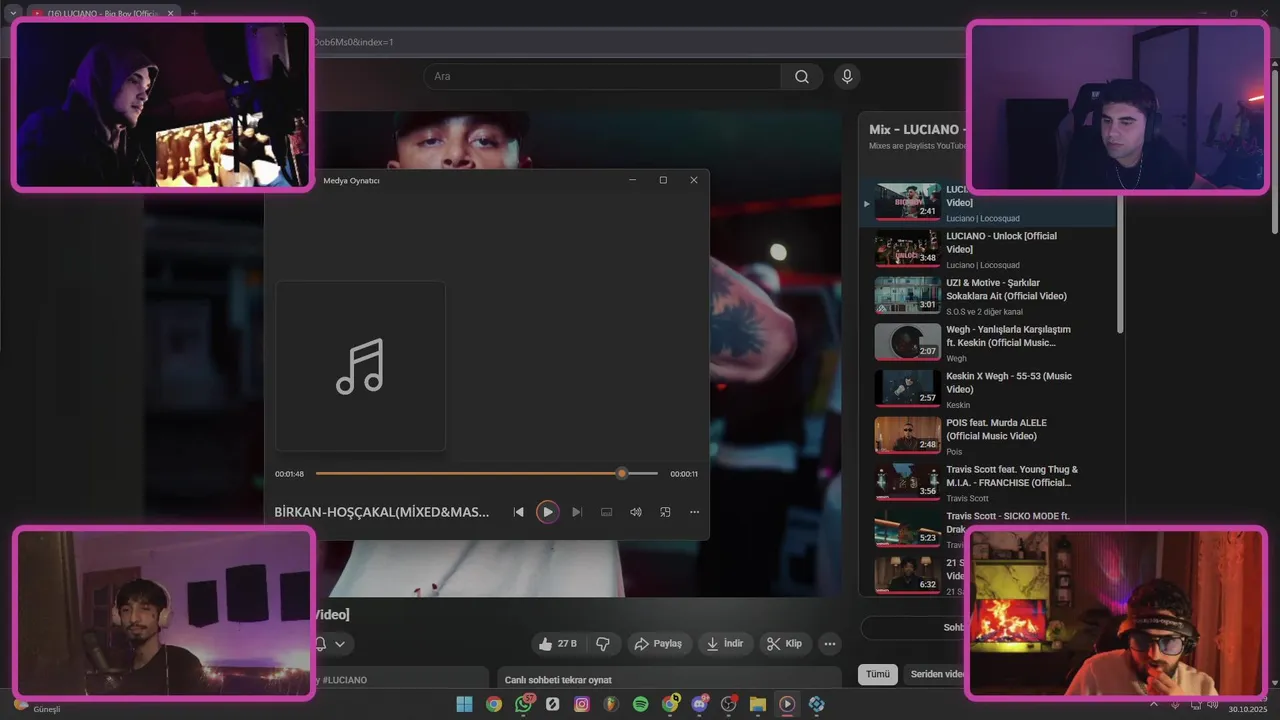Screen dimensions: 1280x720
Task: Open the black S app taskbar icon
Action: [x=552, y=704]
